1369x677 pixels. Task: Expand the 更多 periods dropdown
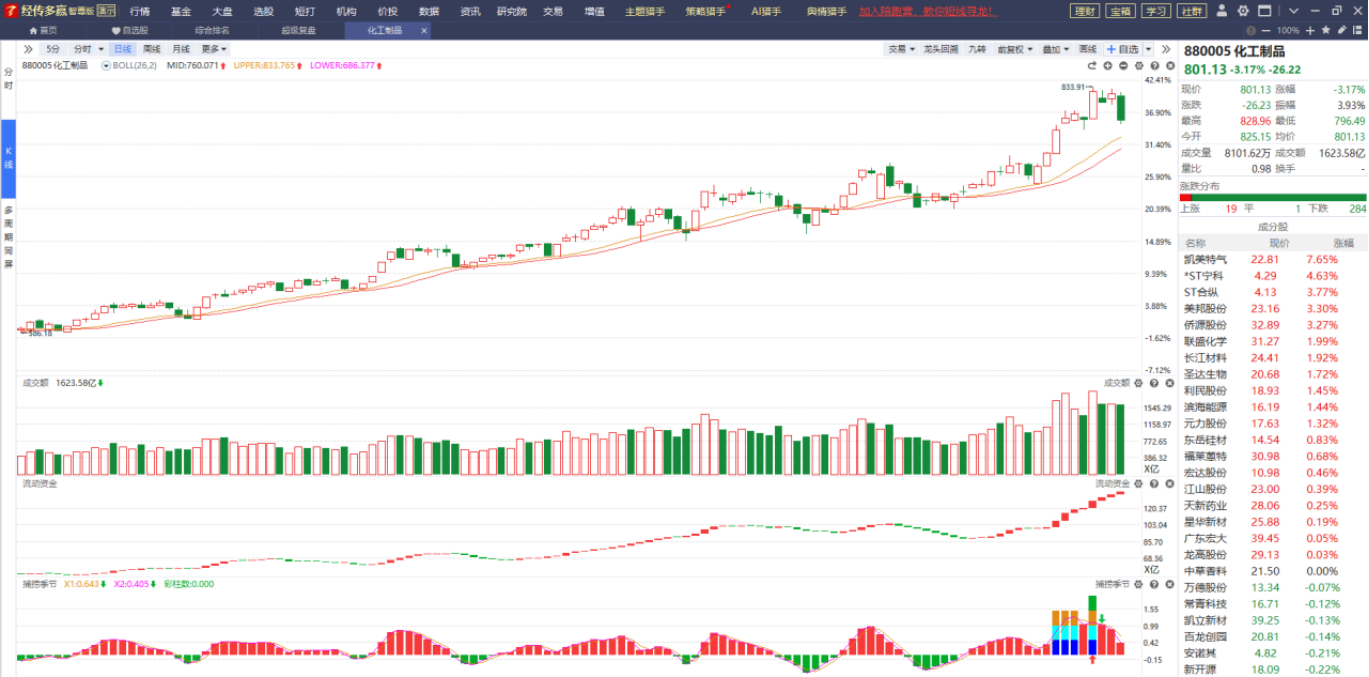214,49
